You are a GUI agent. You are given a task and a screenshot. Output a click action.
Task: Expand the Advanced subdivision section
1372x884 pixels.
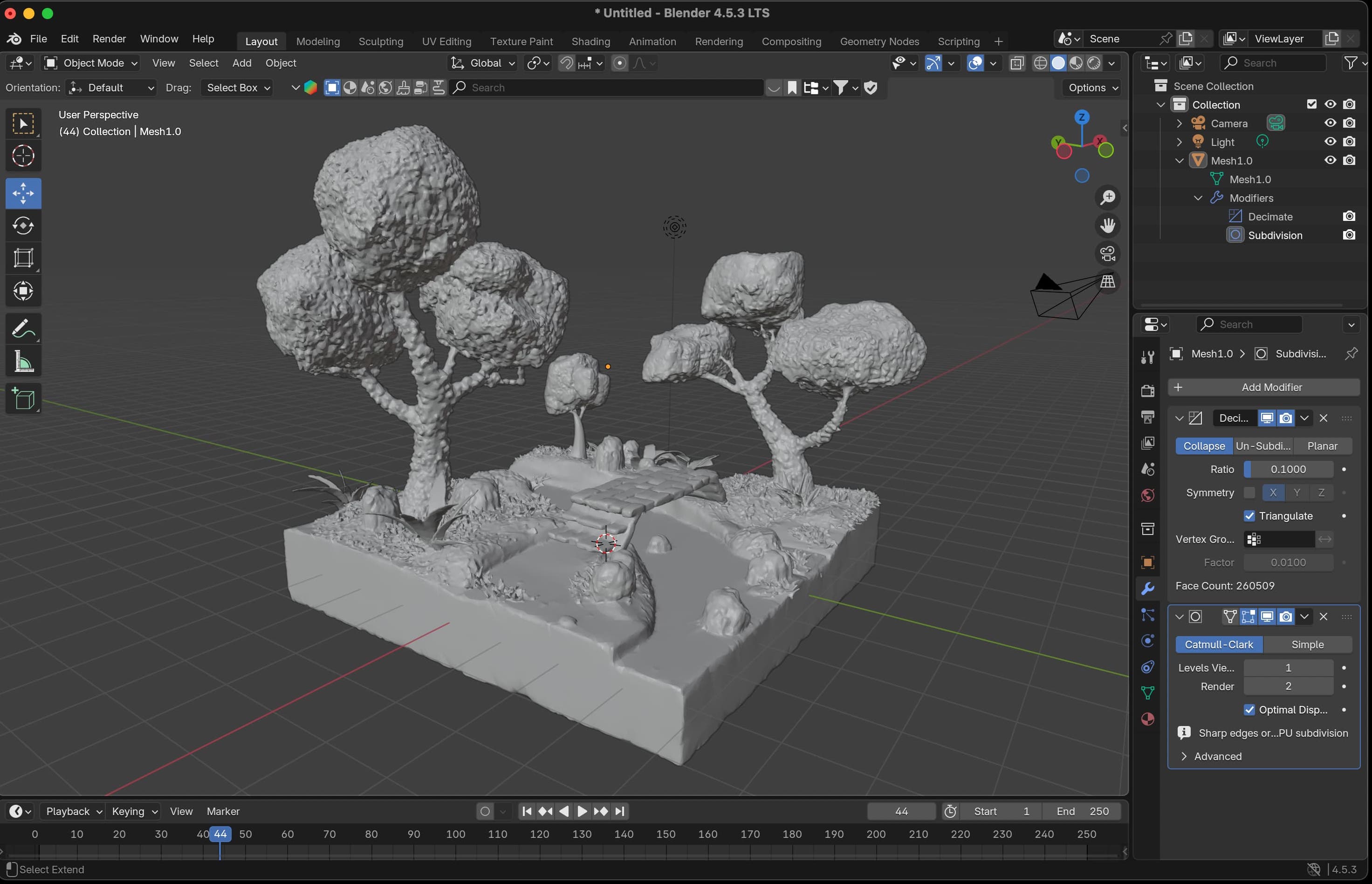coord(1211,757)
